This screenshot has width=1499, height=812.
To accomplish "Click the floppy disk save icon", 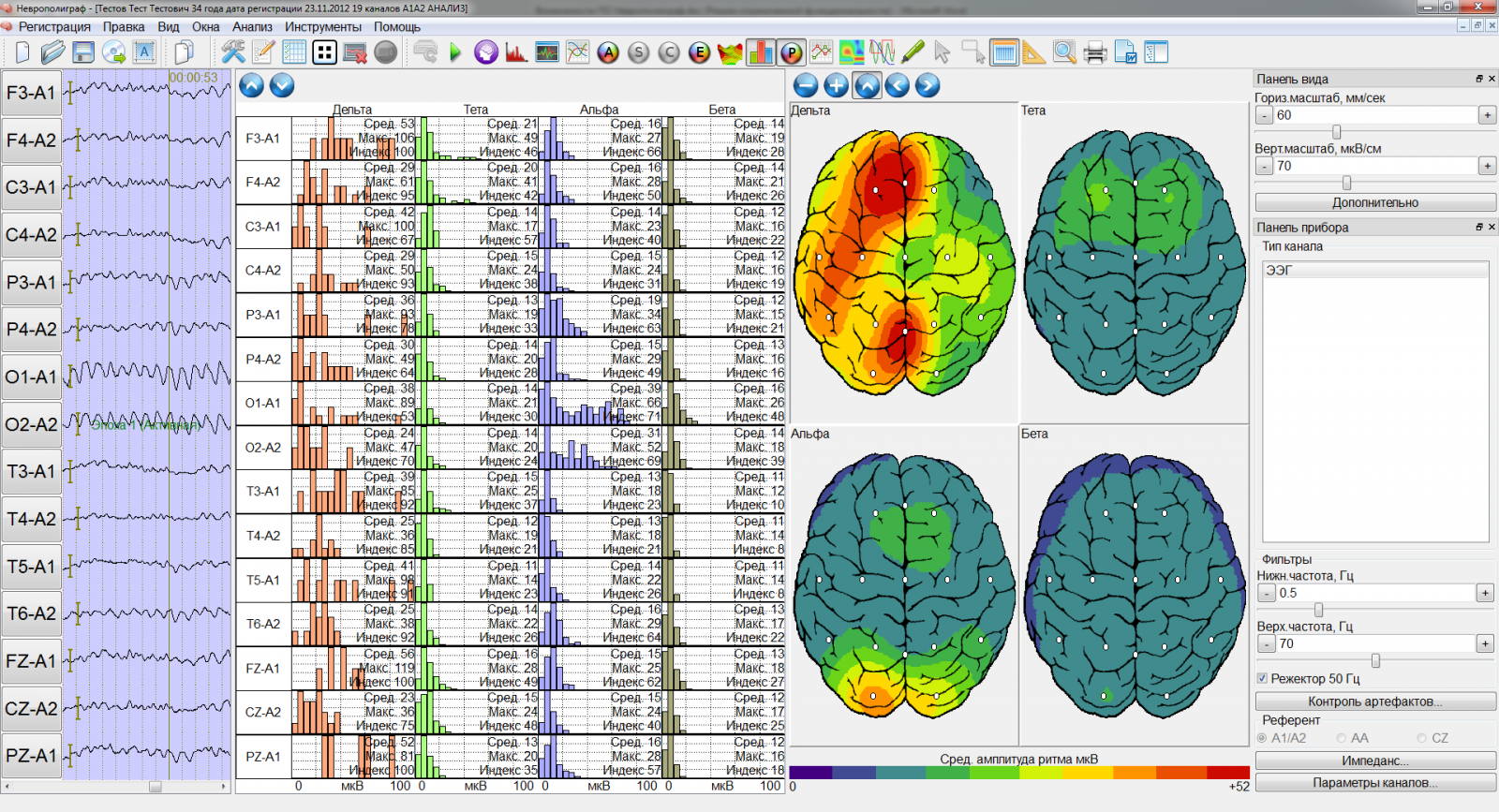I will point(83,52).
